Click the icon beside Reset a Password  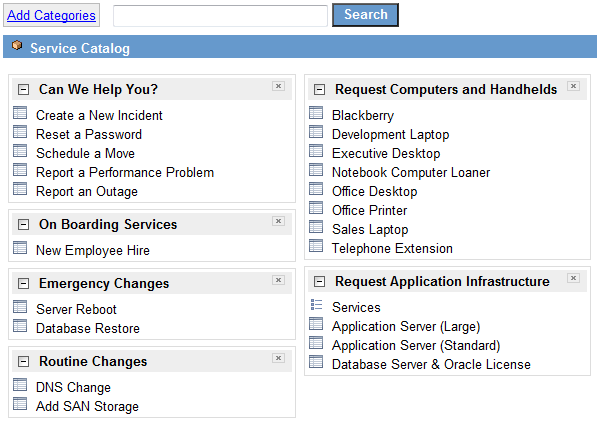pyautogui.click(x=20, y=132)
